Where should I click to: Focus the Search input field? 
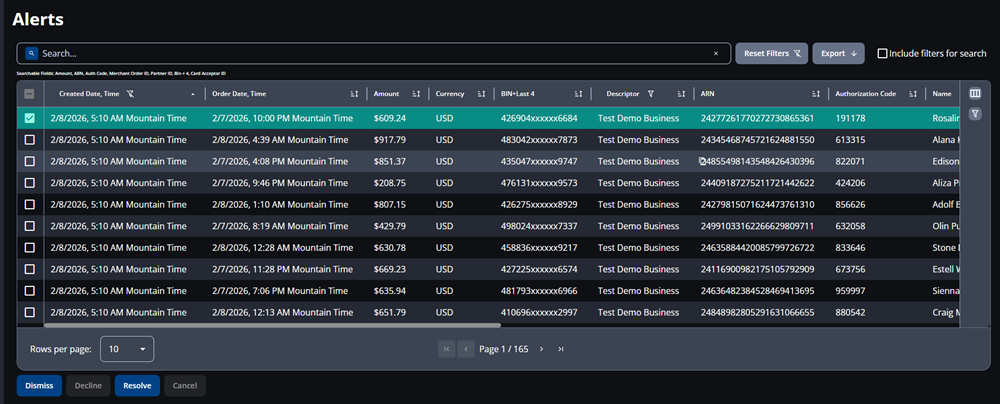click(x=376, y=54)
